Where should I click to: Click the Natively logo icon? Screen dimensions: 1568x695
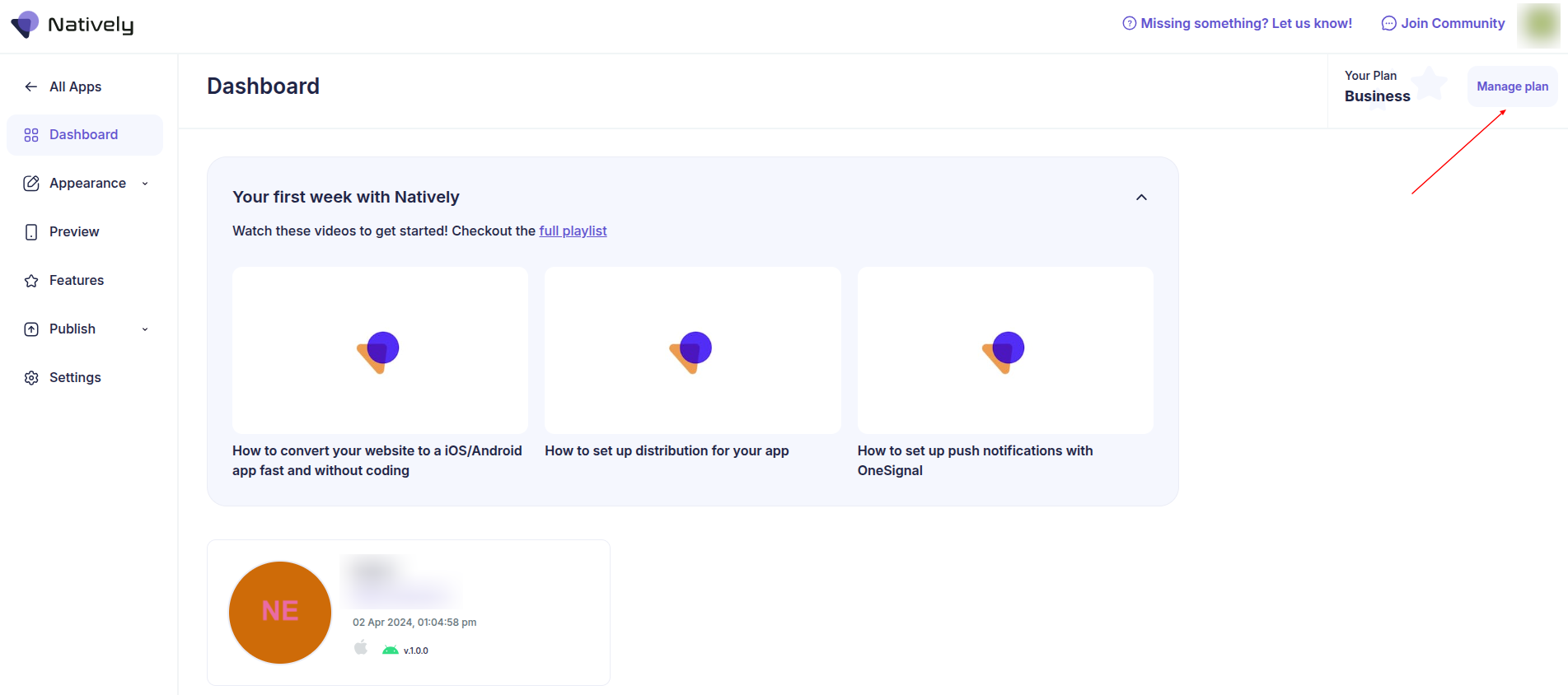pos(25,25)
